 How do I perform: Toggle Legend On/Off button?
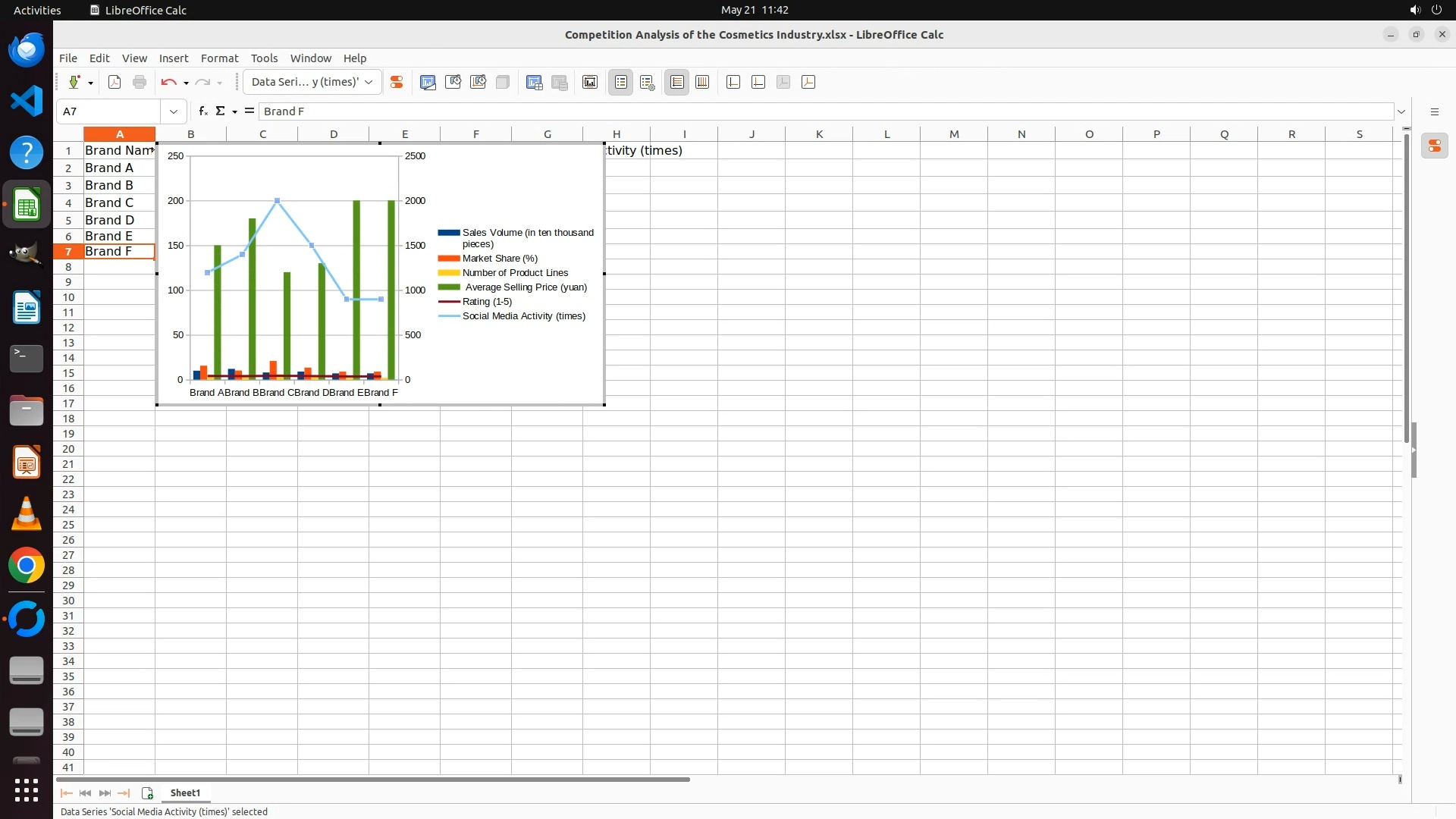(x=620, y=82)
